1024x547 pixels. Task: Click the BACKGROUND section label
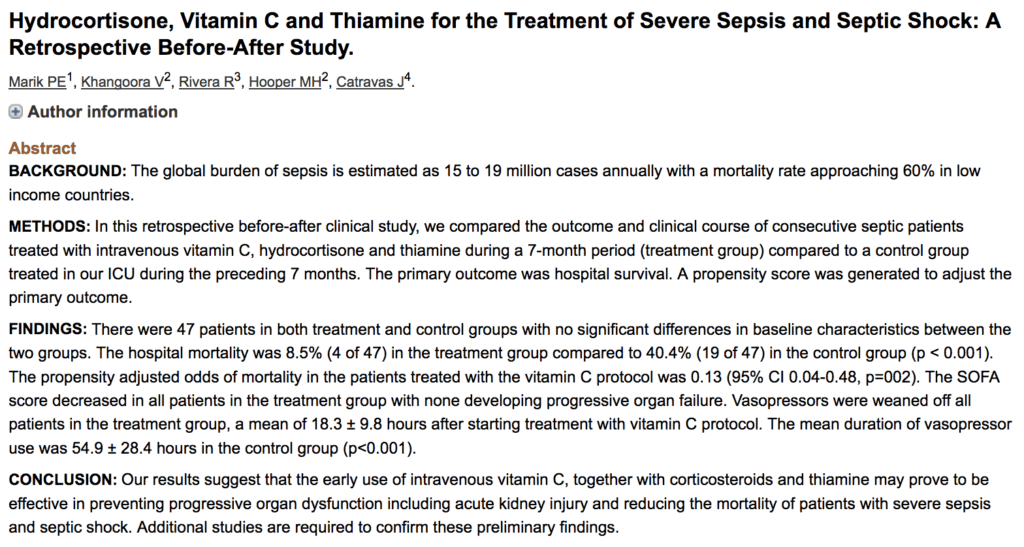(67, 171)
